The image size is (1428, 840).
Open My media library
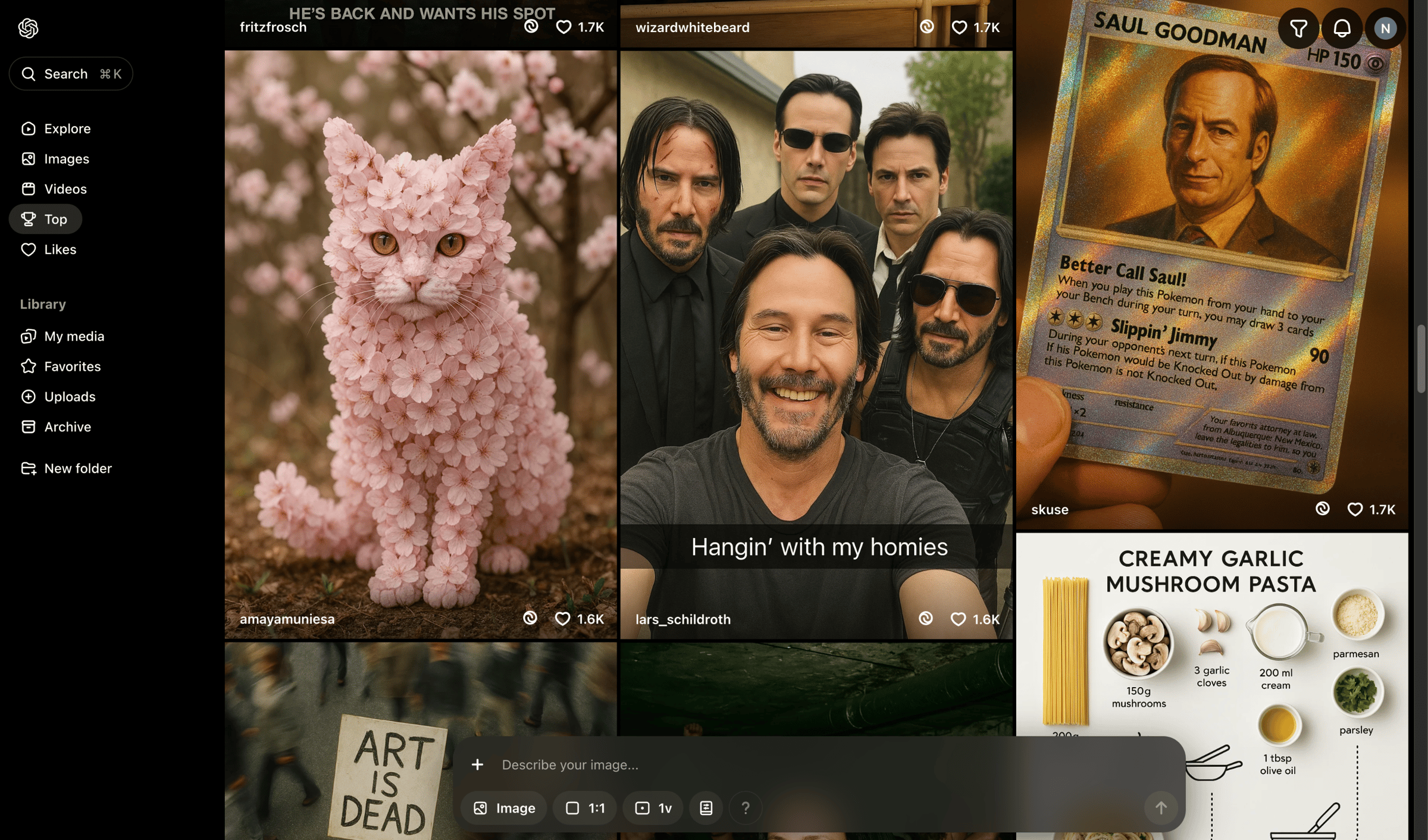62,336
